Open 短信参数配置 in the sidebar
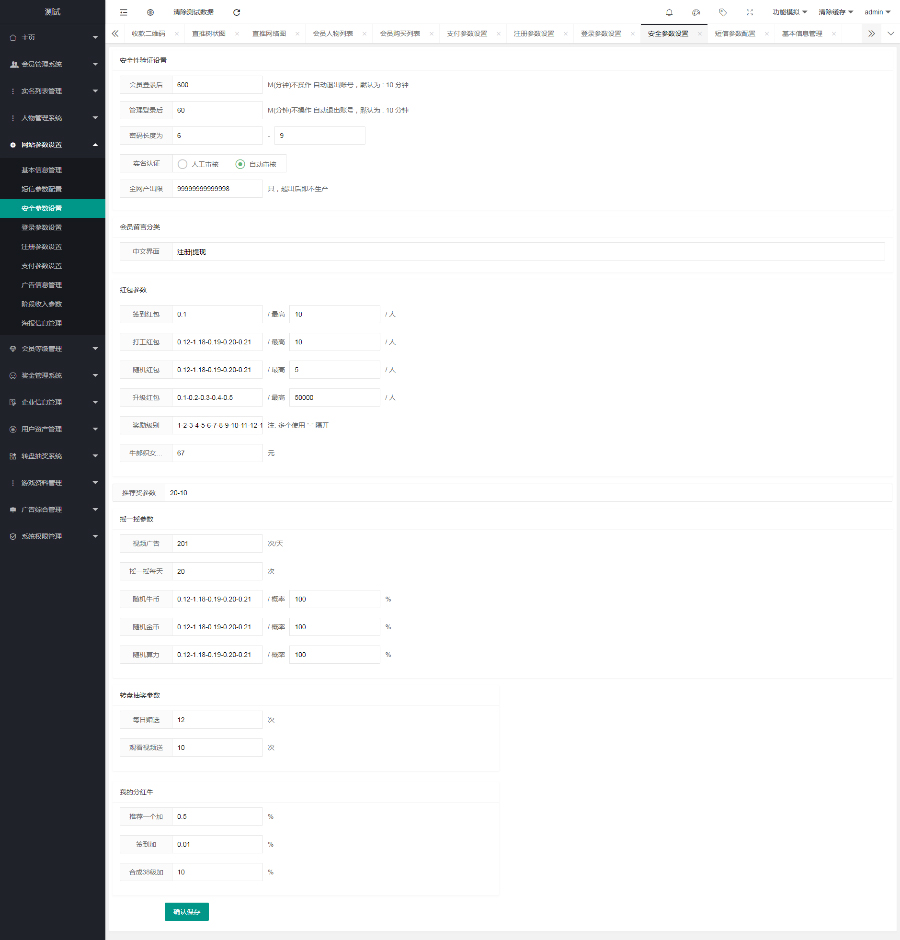900x940 pixels. 42,189
